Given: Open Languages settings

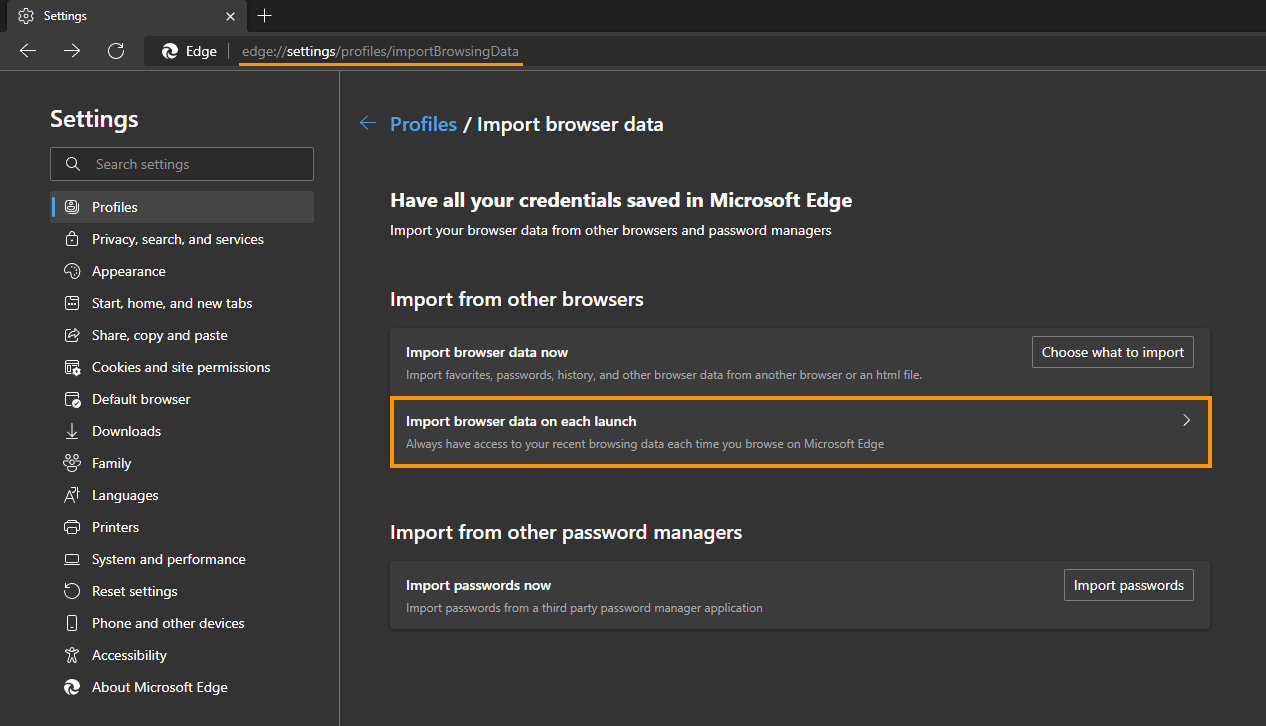Looking at the screenshot, I should [182, 495].
